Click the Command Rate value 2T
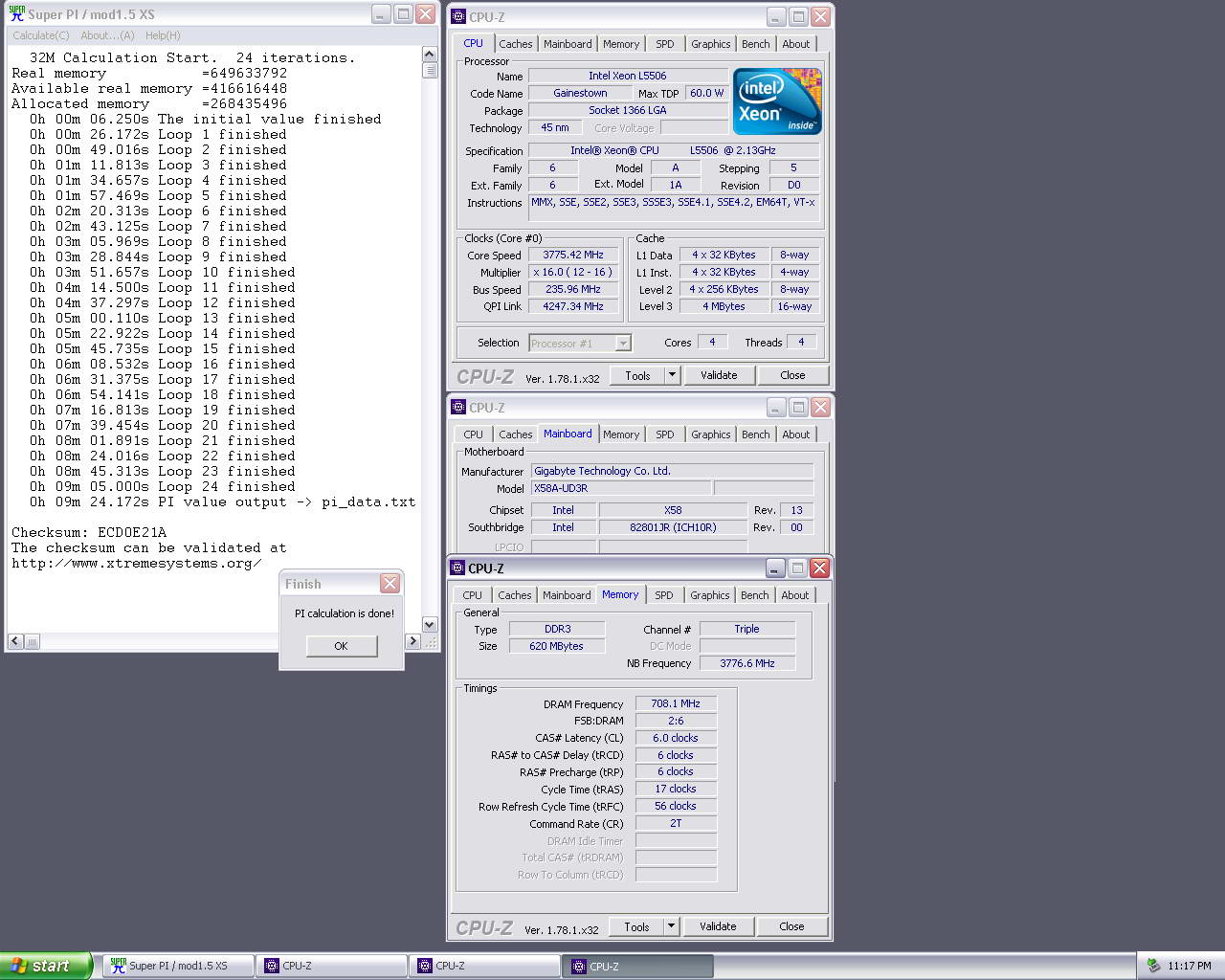This screenshot has height=980, width=1225. [x=676, y=823]
